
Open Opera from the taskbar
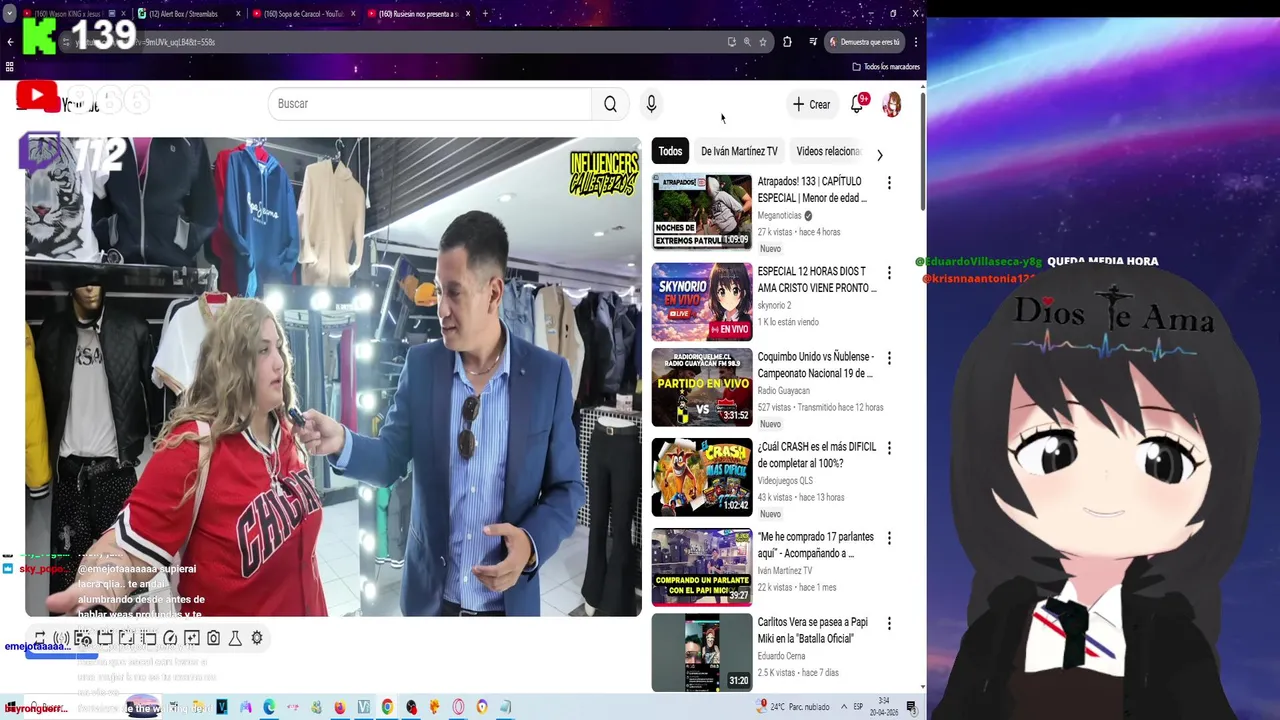tap(459, 708)
